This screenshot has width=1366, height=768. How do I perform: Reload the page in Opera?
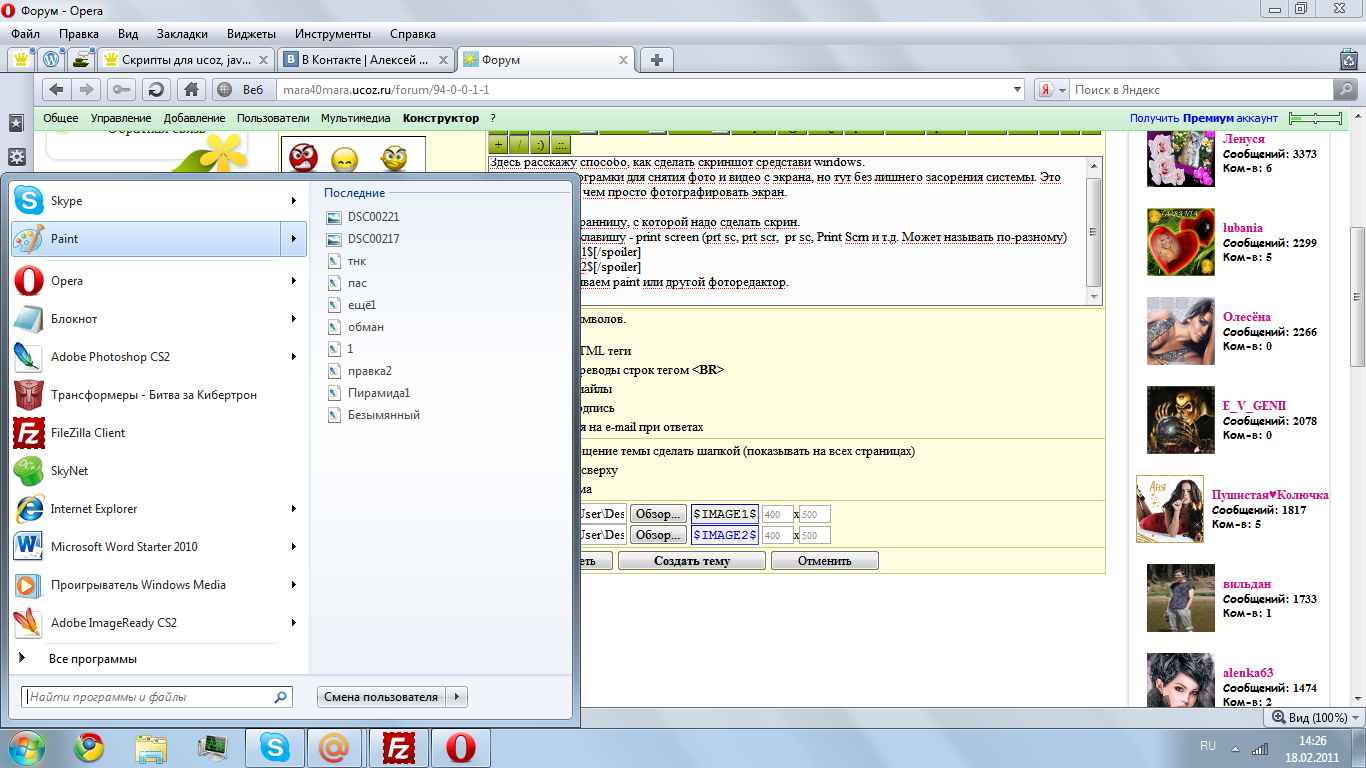click(x=155, y=89)
